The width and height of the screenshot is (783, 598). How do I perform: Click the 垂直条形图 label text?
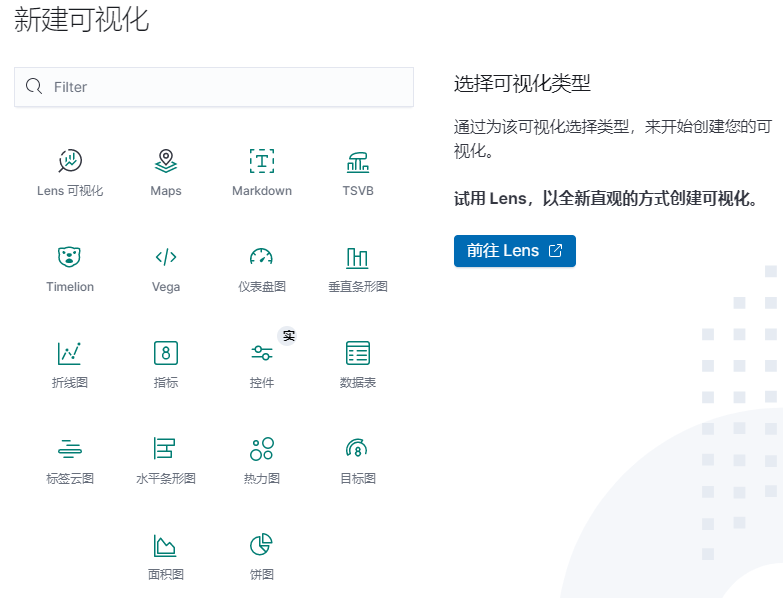[358, 287]
